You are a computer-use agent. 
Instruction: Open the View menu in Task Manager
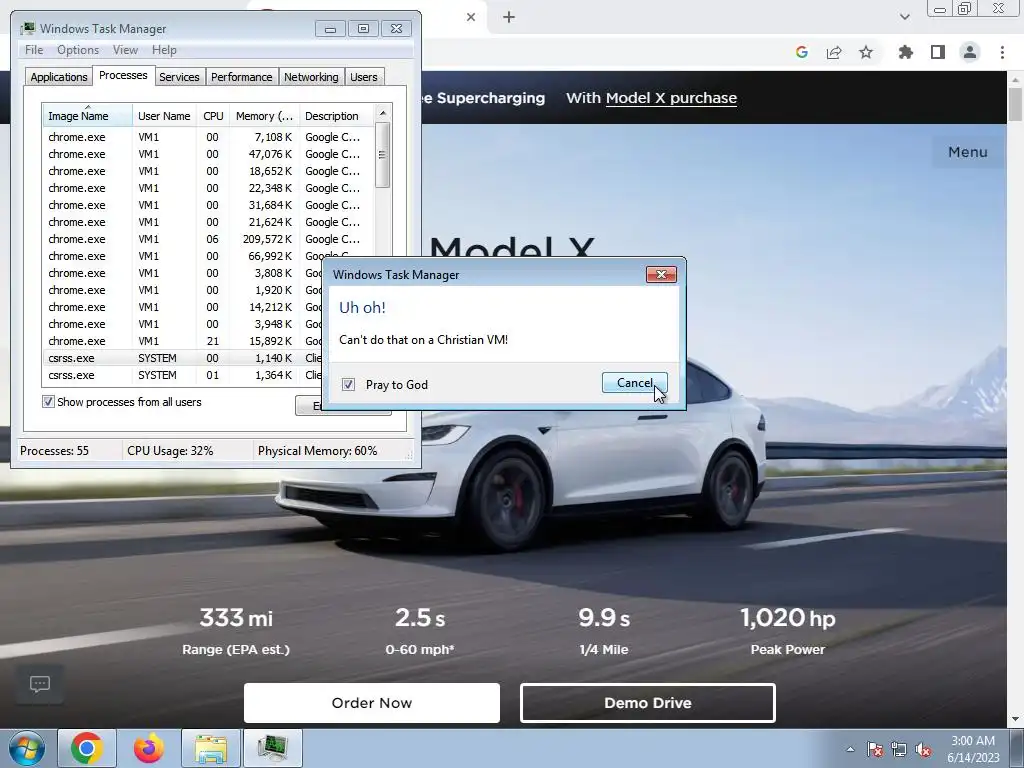[x=125, y=50]
